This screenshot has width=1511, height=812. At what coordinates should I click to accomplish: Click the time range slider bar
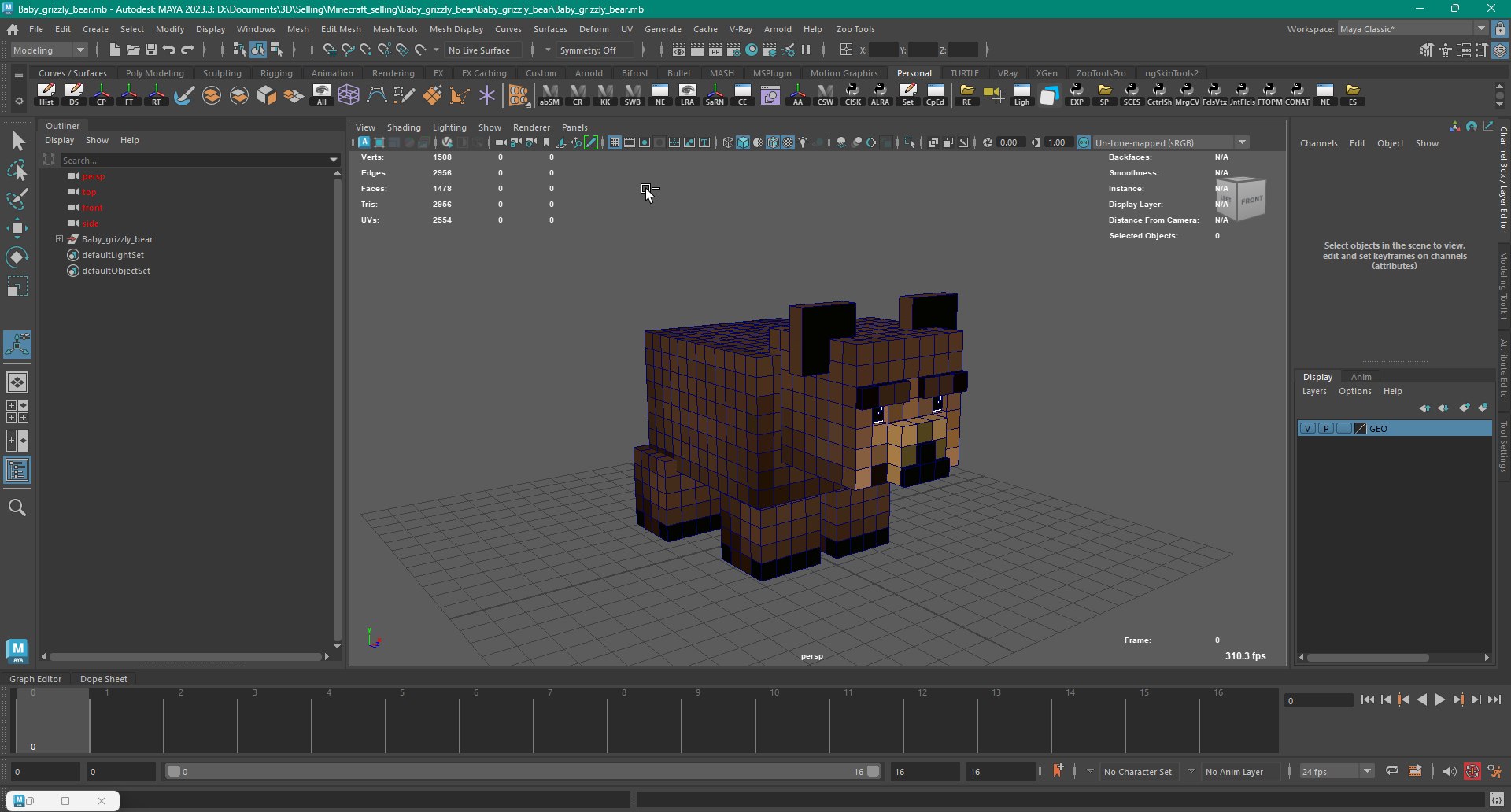[524, 771]
